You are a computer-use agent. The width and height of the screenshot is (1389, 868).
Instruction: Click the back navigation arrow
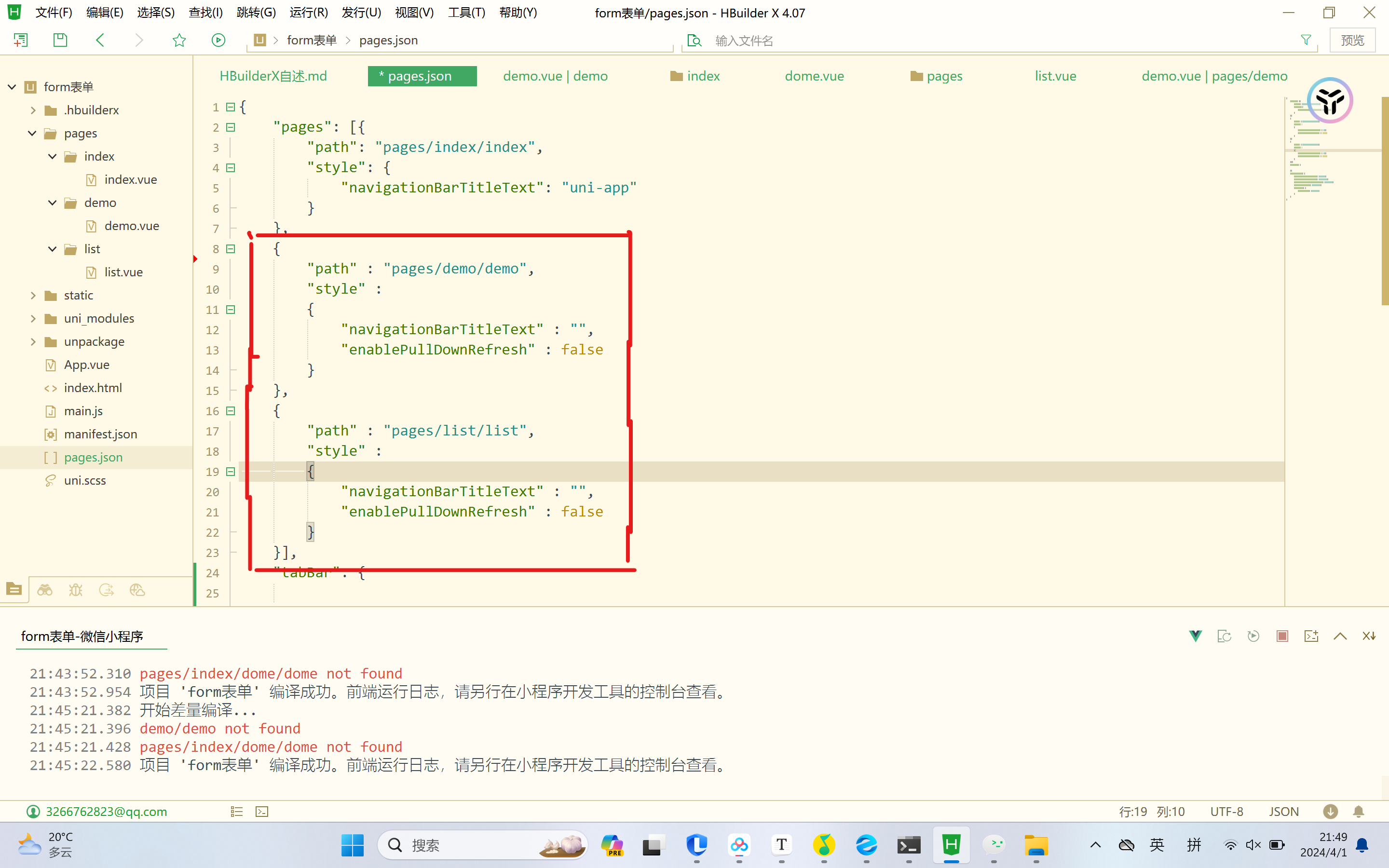coord(100,40)
